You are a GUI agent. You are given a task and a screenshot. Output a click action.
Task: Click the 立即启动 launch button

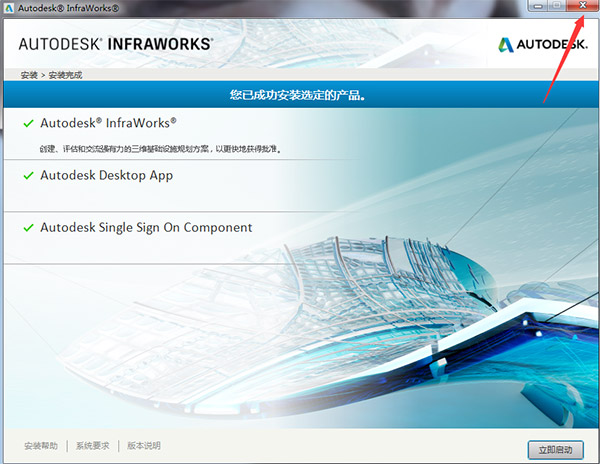[556, 450]
